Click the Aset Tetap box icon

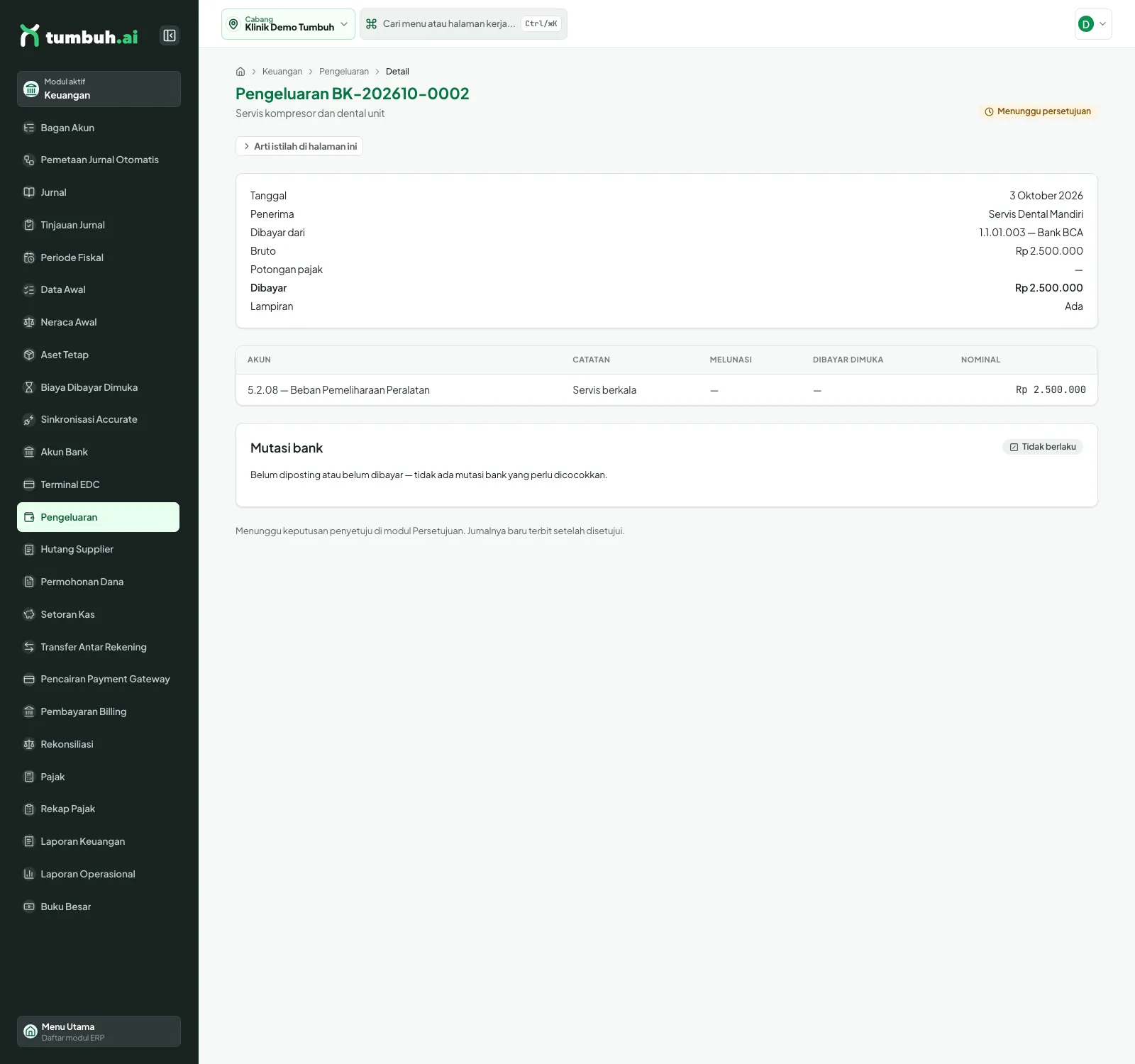[29, 355]
